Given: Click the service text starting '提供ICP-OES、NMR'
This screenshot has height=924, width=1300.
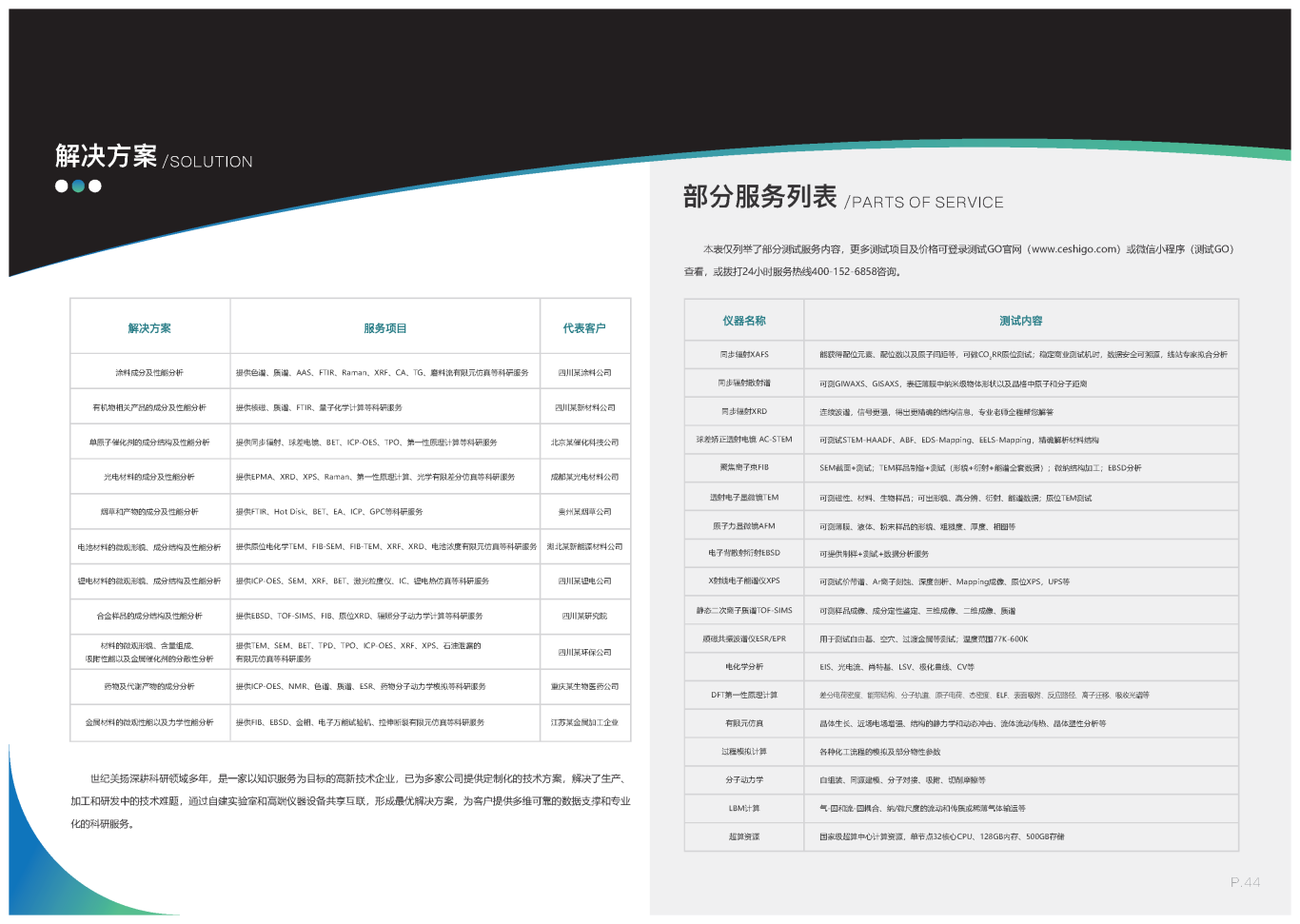Looking at the screenshot, I should point(361,686).
